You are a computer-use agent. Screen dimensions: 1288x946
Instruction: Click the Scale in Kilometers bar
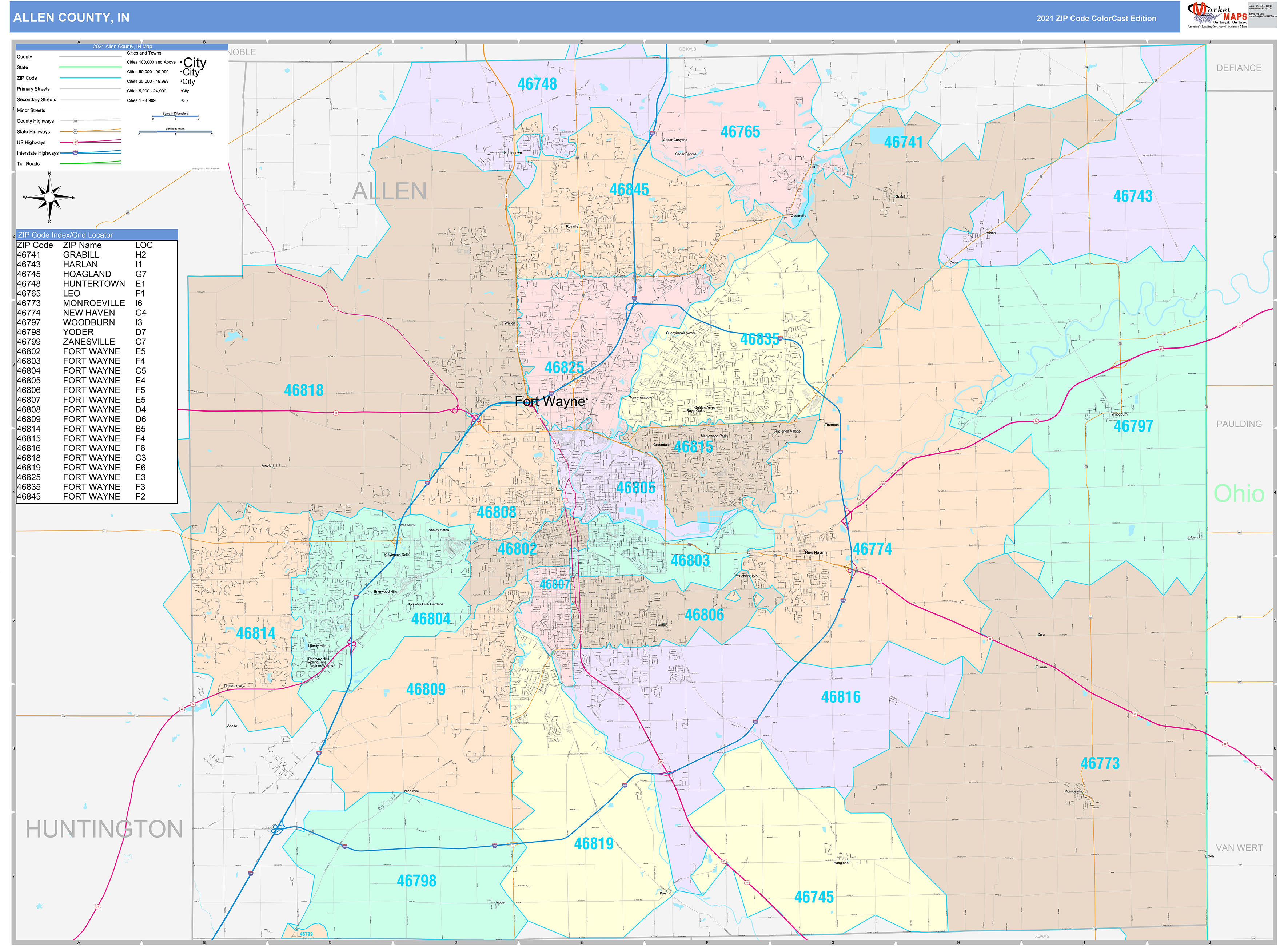[175, 117]
